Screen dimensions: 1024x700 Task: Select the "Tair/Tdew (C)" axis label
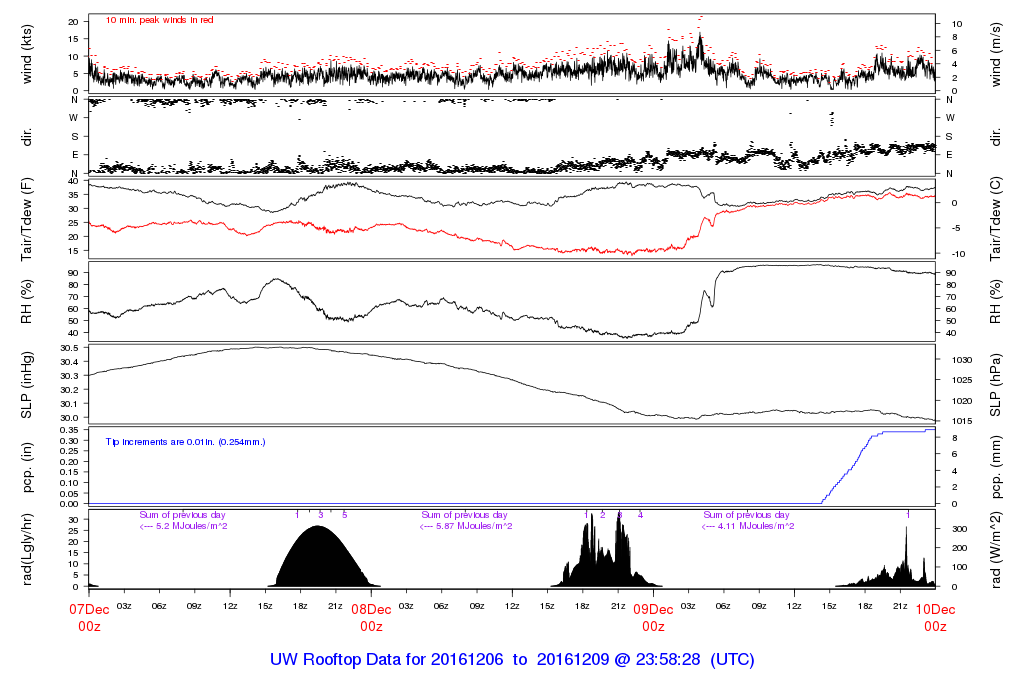(995, 219)
